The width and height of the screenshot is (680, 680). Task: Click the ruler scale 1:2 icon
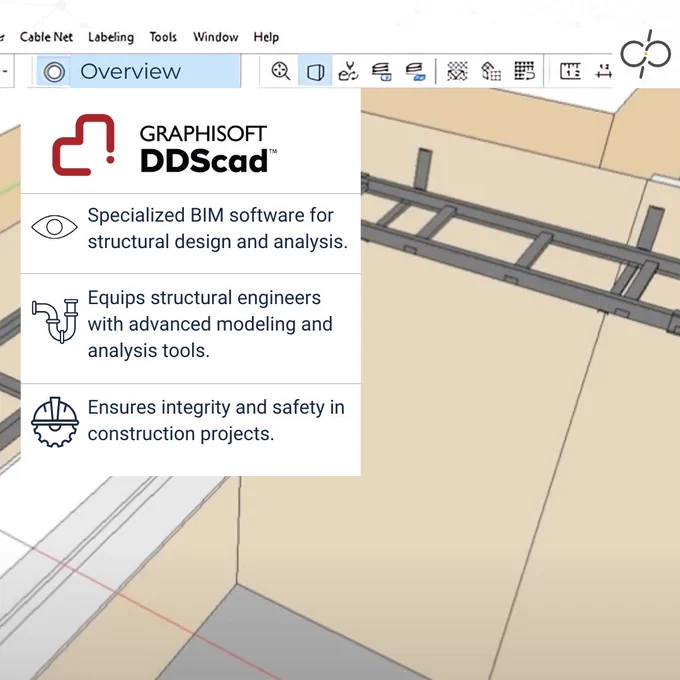pyautogui.click(x=570, y=71)
